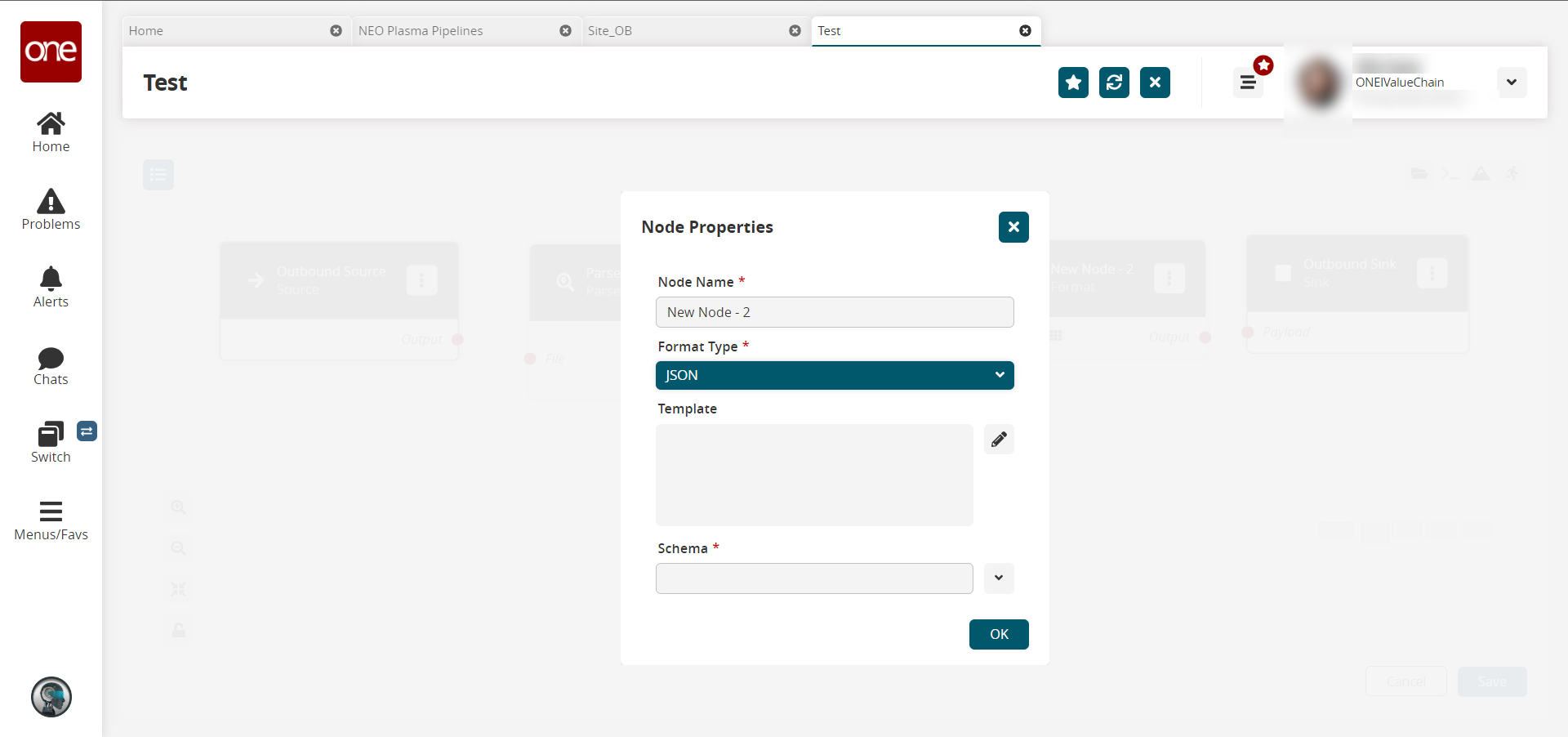The width and height of the screenshot is (1568, 737).
Task: Expand the Format Type JSON dropdown
Action: (835, 376)
